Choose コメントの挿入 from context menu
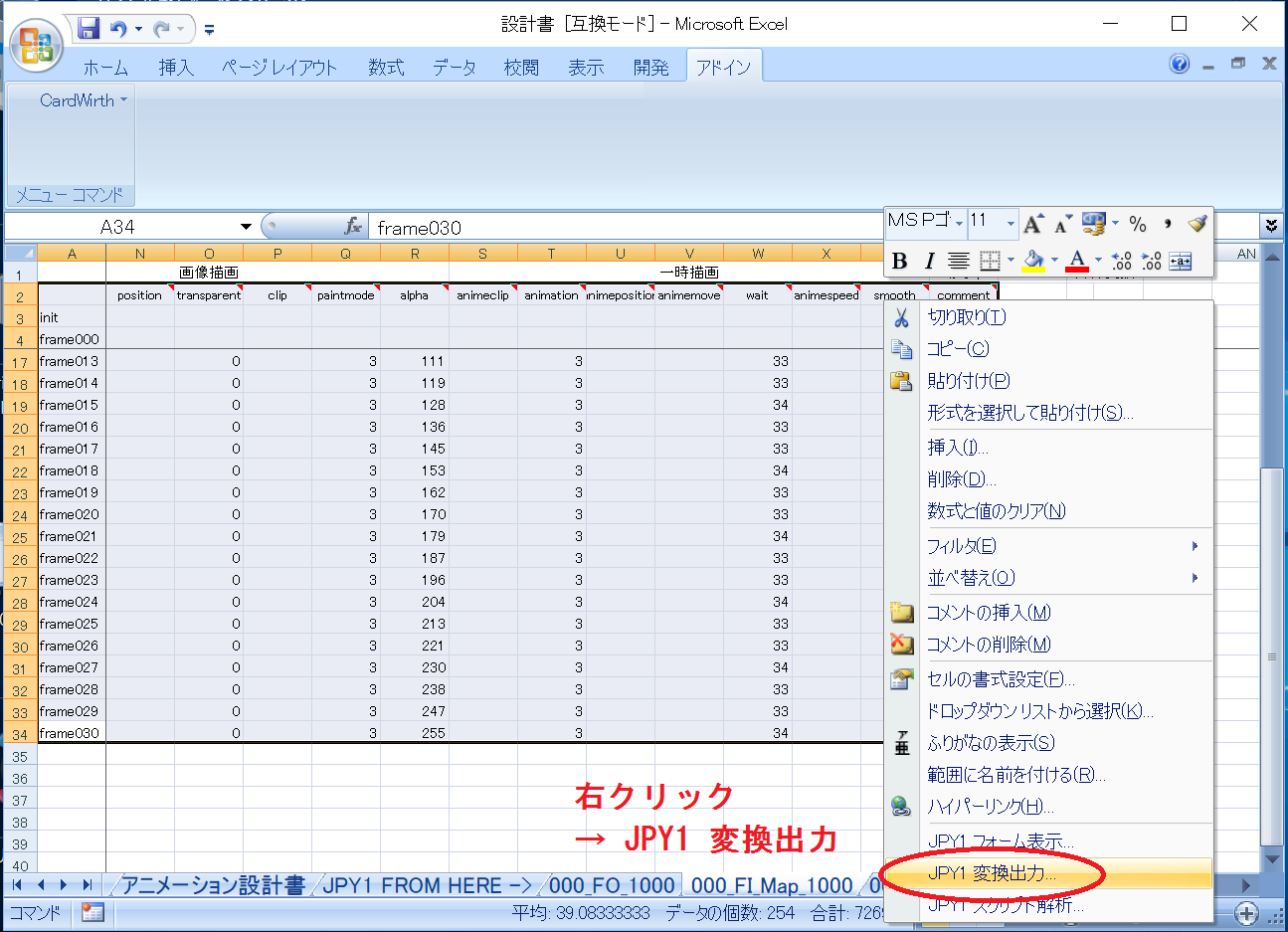The height and width of the screenshot is (932, 1288). tap(1048, 613)
